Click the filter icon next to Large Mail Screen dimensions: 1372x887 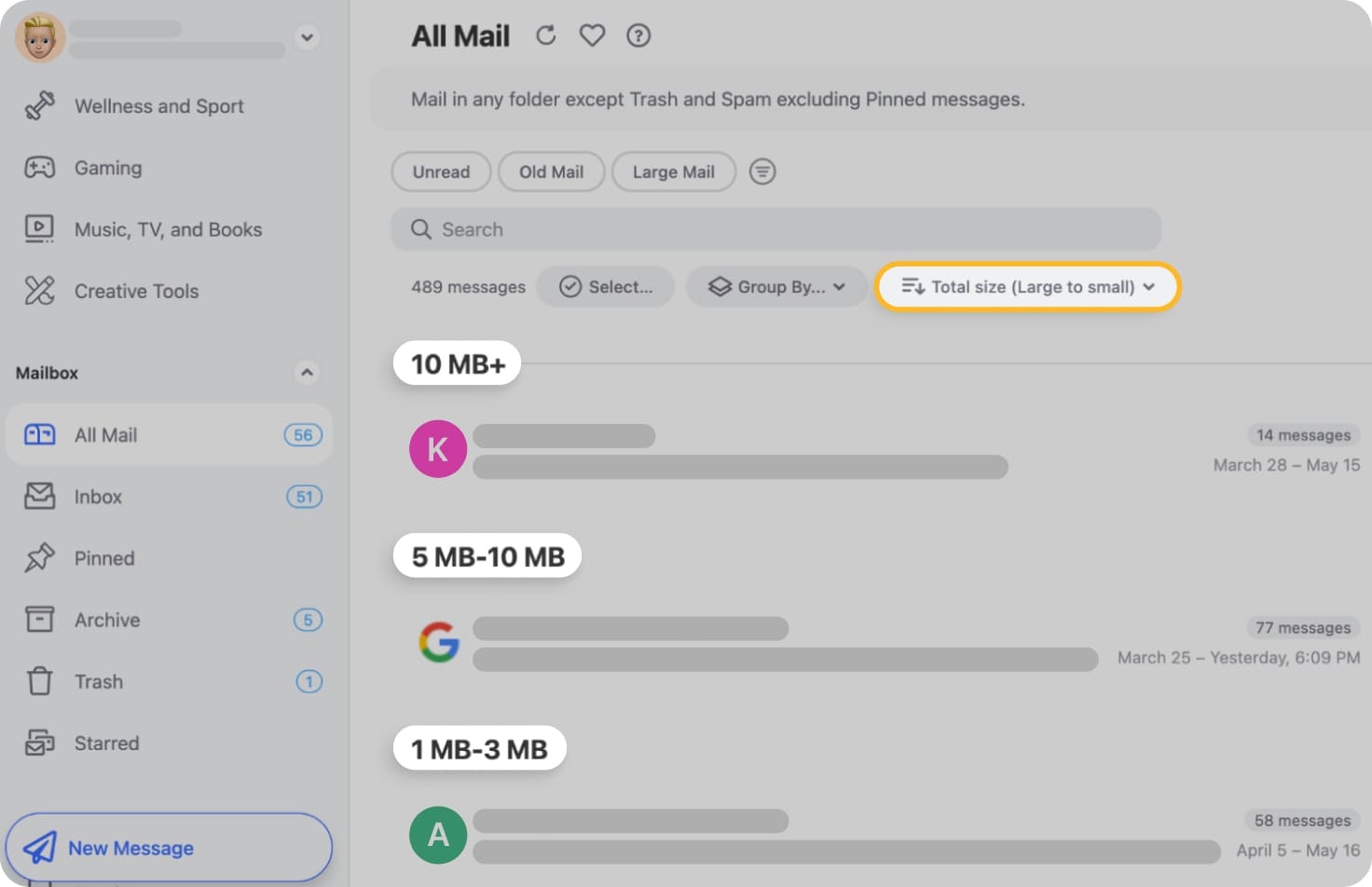coord(762,171)
